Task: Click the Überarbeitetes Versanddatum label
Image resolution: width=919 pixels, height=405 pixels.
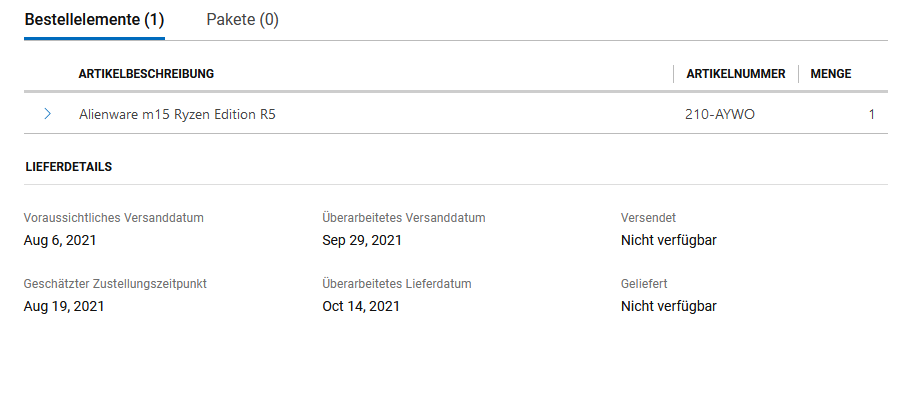Action: 404,217
